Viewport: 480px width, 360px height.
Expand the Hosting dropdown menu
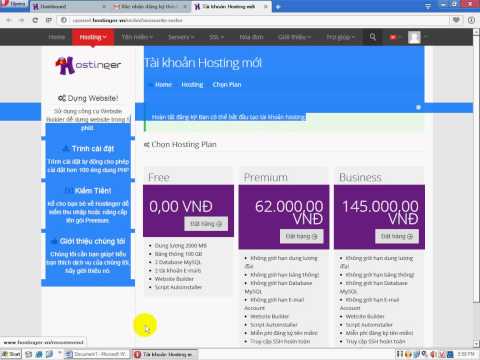pos(93,37)
